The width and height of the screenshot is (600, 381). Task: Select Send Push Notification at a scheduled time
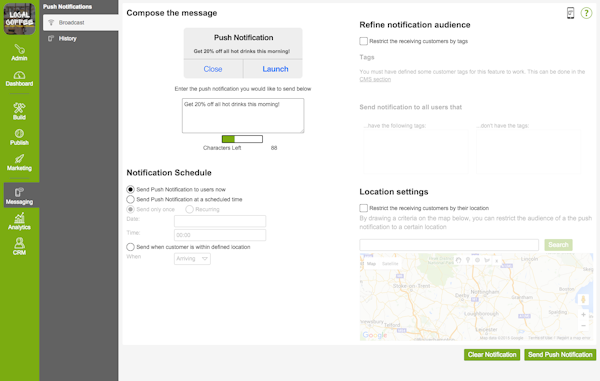(130, 199)
